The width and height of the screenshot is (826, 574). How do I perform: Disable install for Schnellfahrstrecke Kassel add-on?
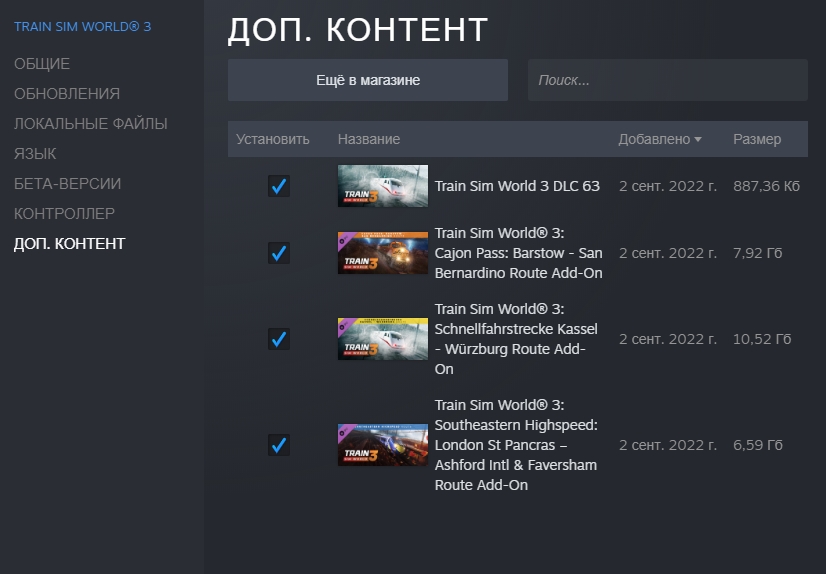pyautogui.click(x=279, y=339)
